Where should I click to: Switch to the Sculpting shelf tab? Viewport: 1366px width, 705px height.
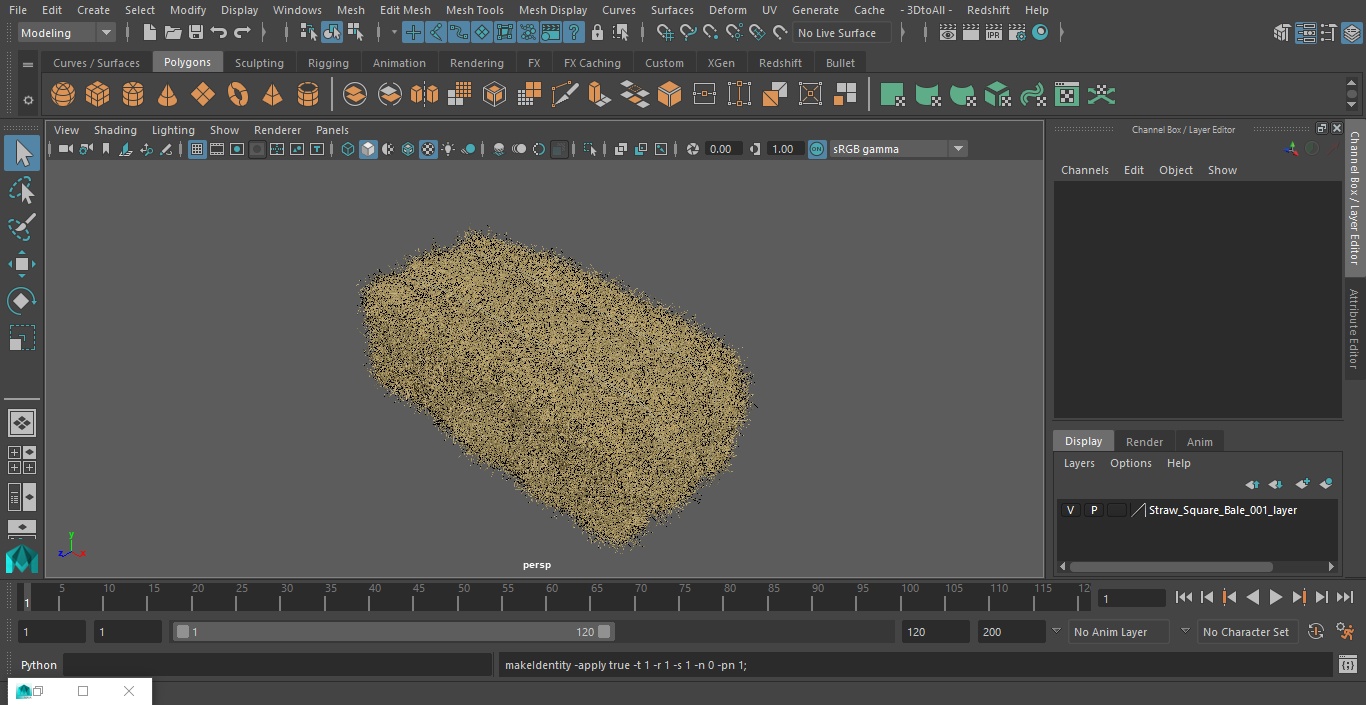coord(259,63)
